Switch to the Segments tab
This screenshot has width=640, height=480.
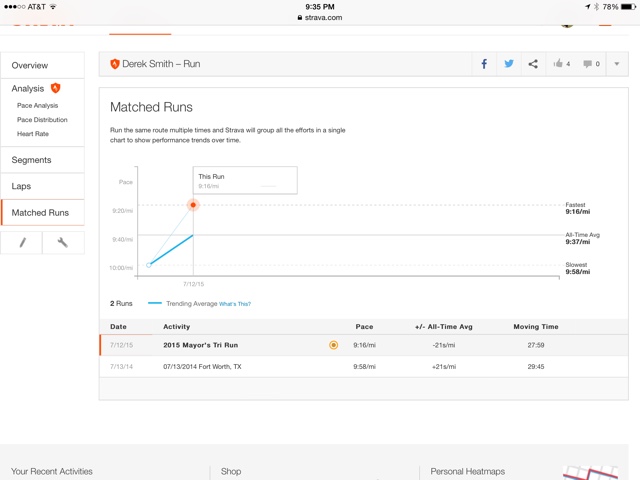31,160
